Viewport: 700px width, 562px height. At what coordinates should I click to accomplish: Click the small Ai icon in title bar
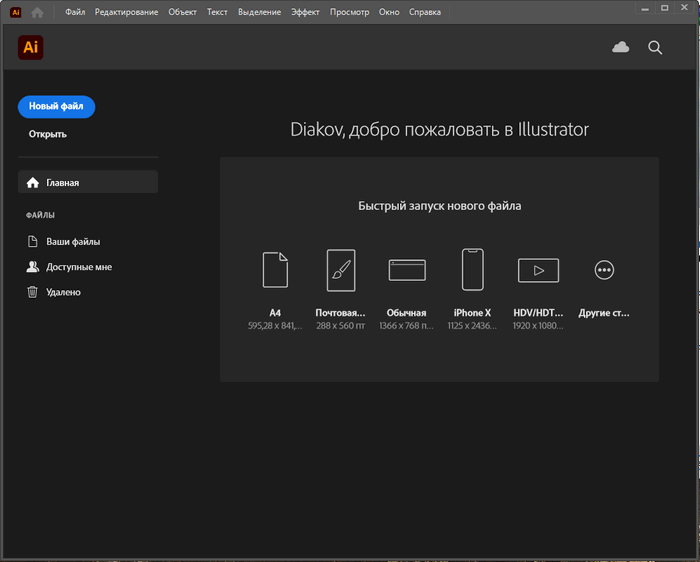click(16, 12)
